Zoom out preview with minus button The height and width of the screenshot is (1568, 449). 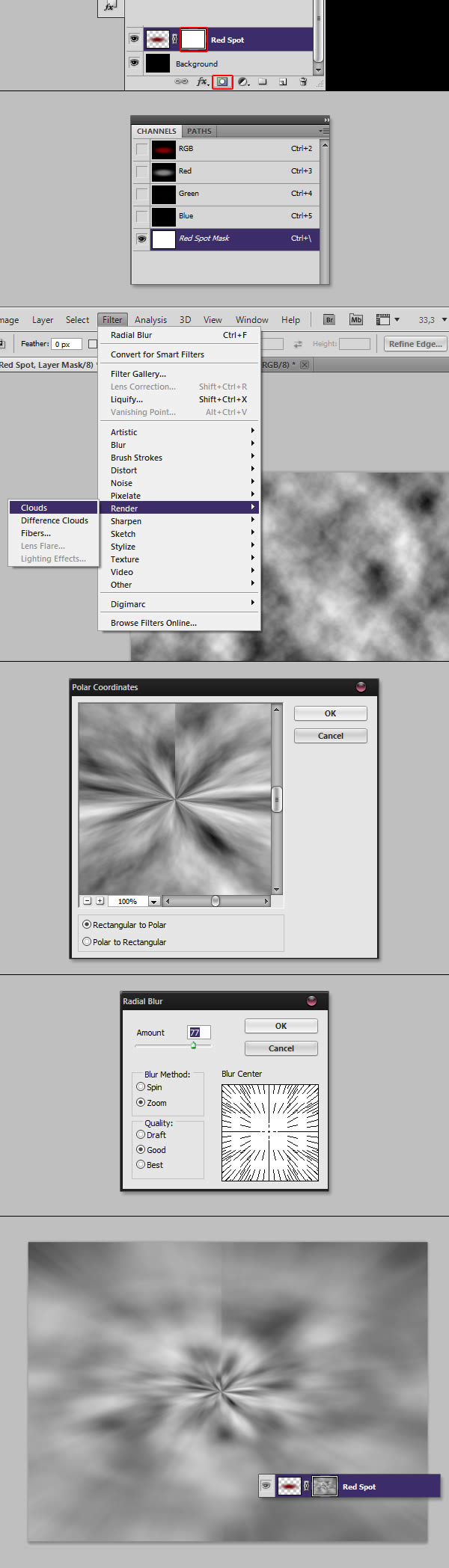click(87, 901)
